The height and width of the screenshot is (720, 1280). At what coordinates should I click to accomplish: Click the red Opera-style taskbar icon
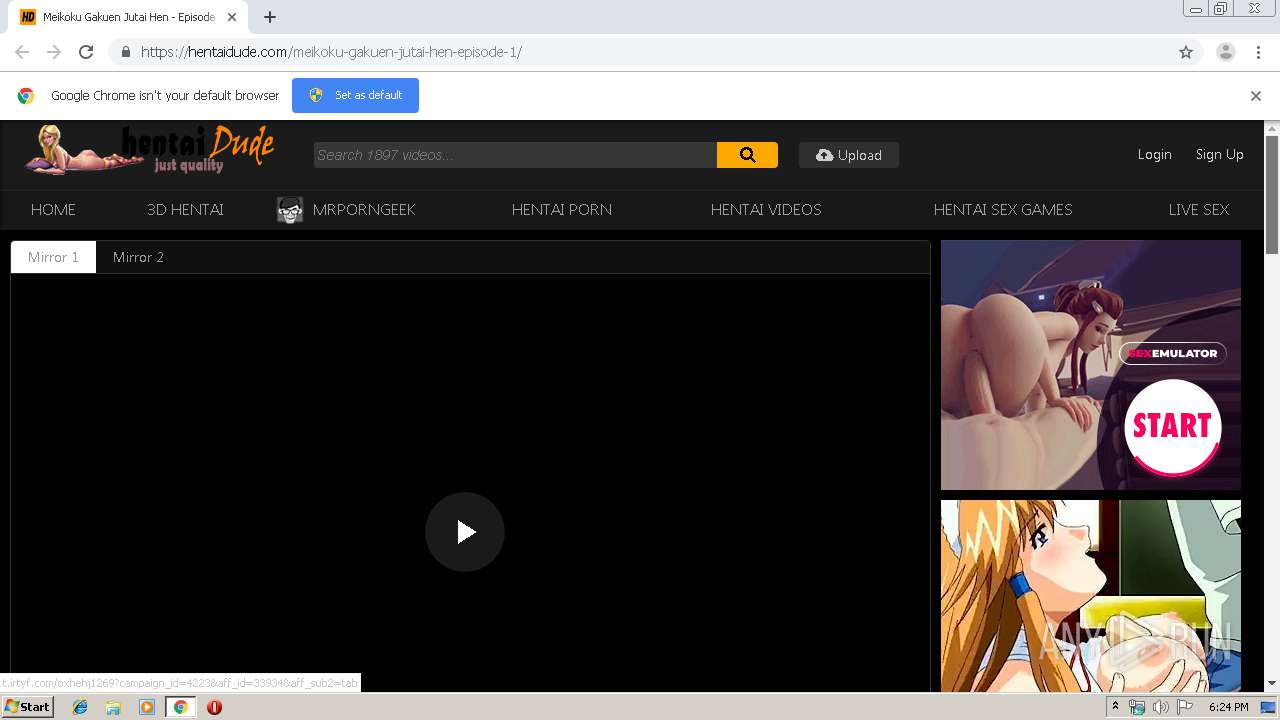pos(214,707)
